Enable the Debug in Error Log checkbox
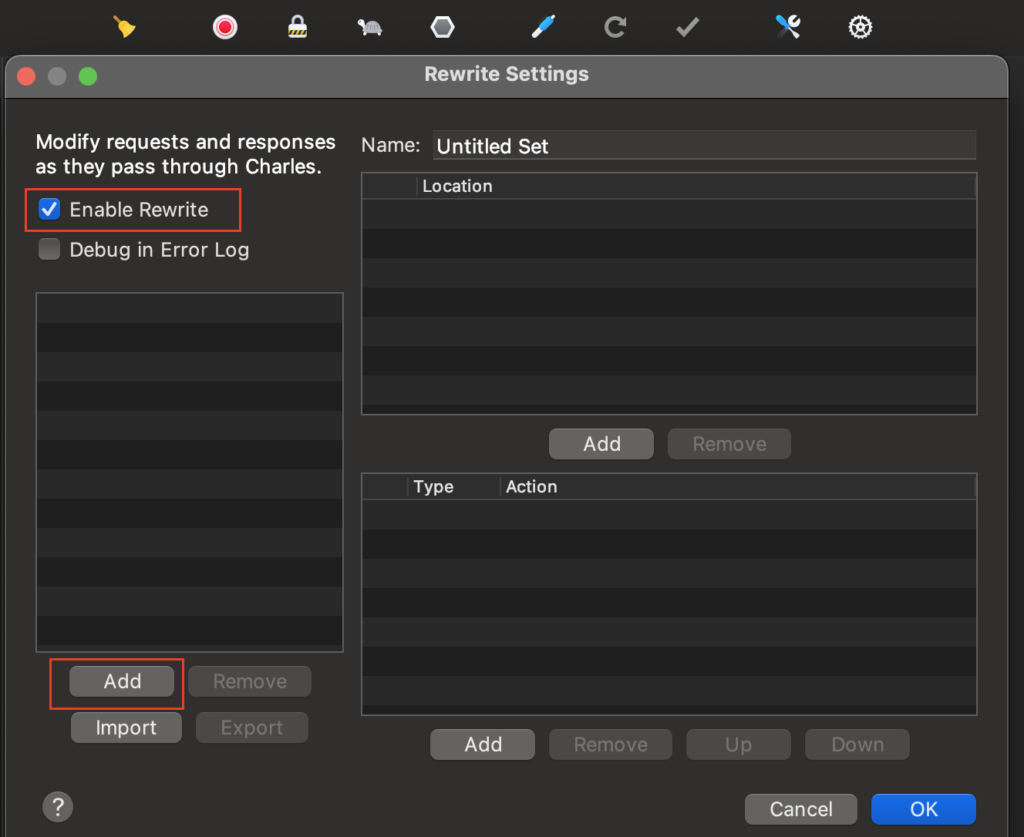Viewport: 1024px width, 837px height. 49,250
